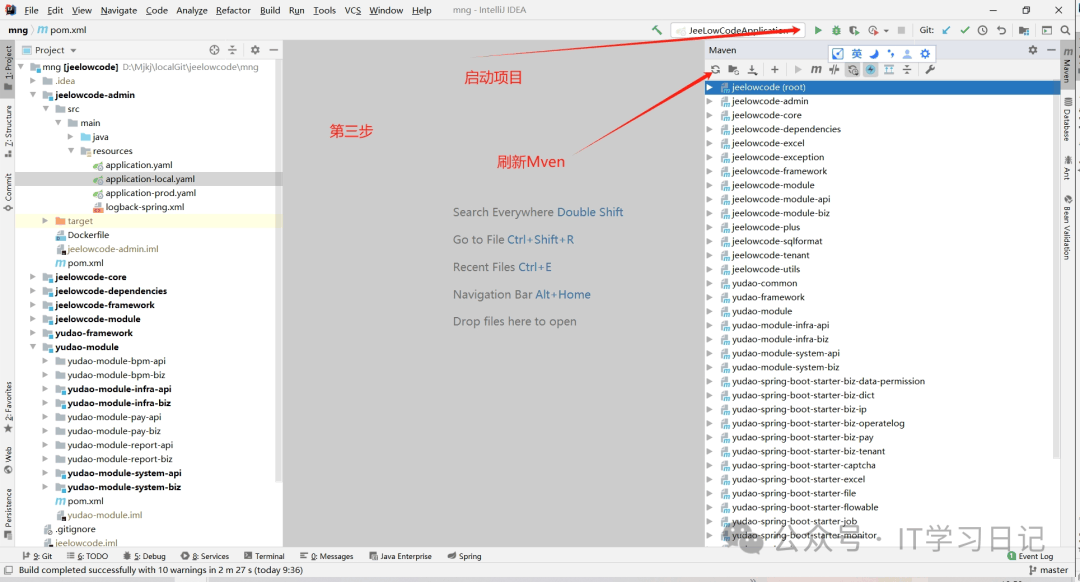Hide the Maven tool window

pyautogui.click(x=1051, y=50)
